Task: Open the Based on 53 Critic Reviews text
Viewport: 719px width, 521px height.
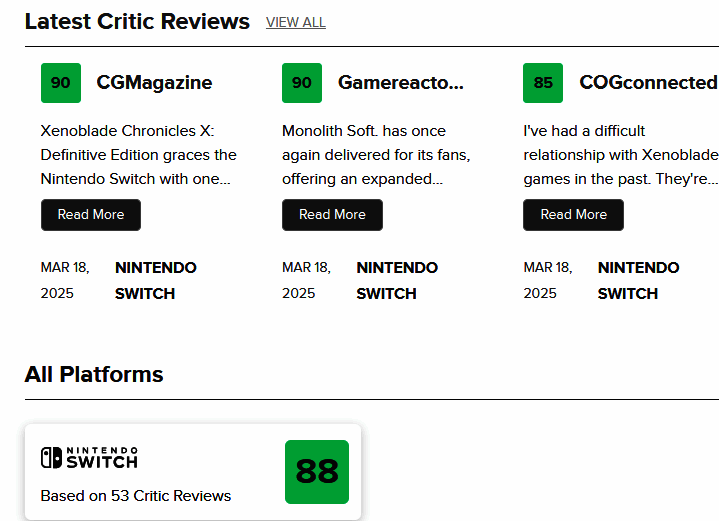Action: (136, 496)
